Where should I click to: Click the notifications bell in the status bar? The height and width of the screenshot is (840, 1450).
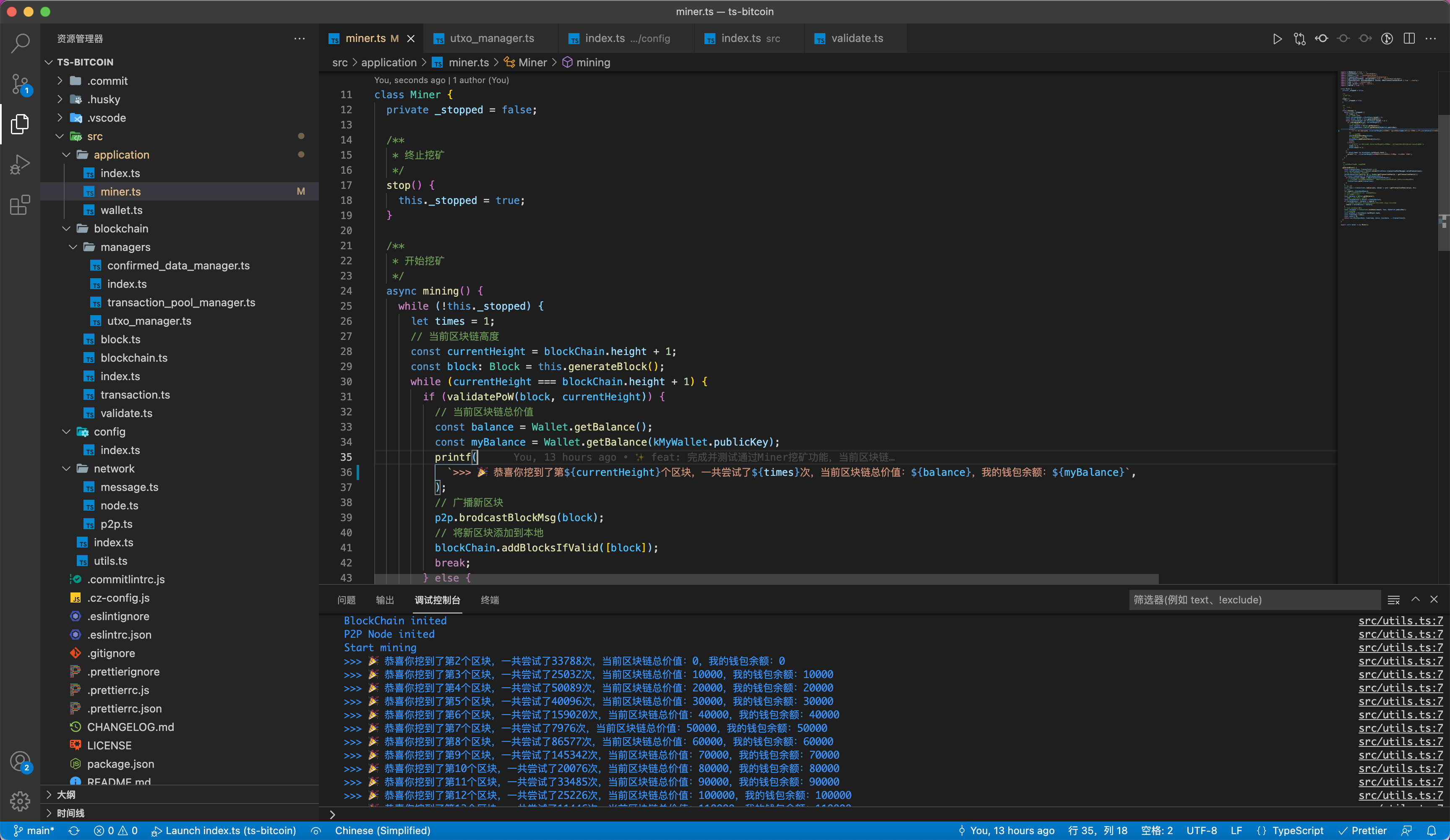pos(1432,831)
